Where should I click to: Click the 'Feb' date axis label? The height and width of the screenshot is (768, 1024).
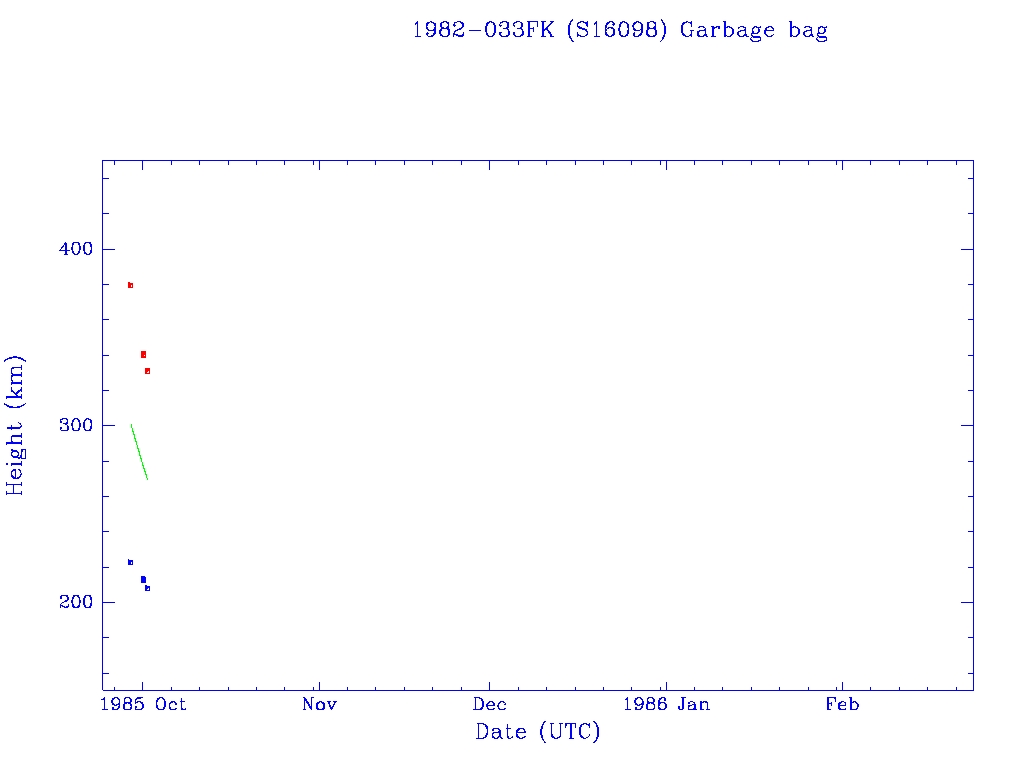(x=841, y=705)
